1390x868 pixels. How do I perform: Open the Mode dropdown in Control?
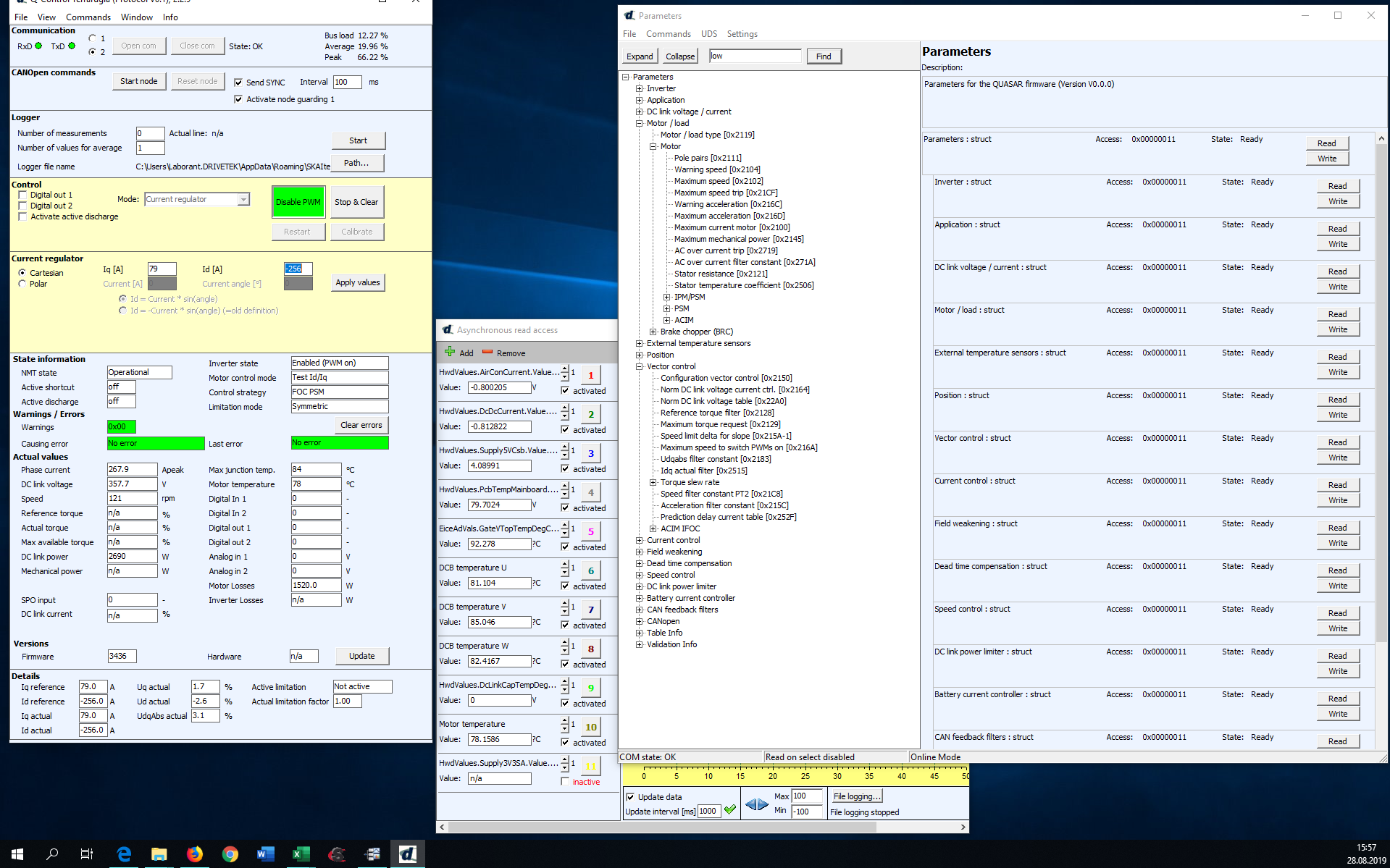[244, 199]
